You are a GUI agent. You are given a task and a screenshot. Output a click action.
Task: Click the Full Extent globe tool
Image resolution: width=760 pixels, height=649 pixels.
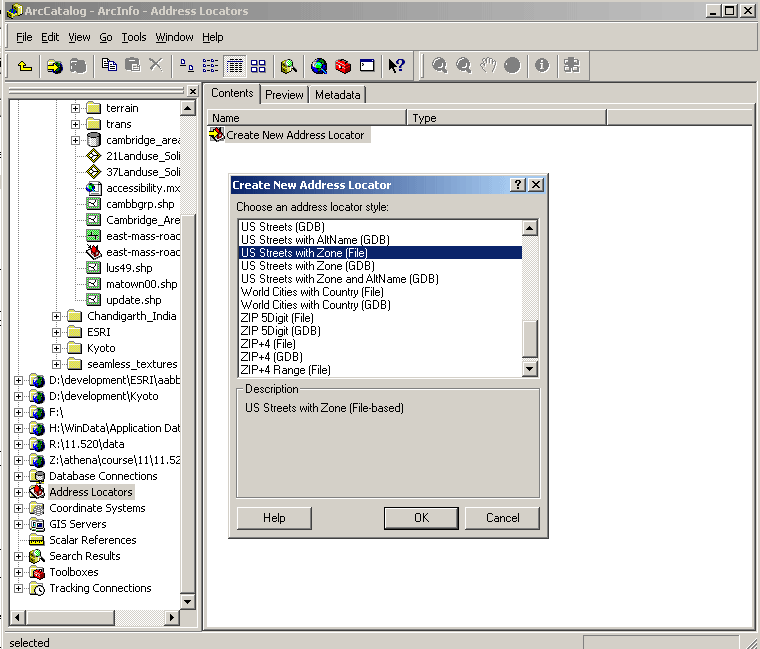(512, 65)
